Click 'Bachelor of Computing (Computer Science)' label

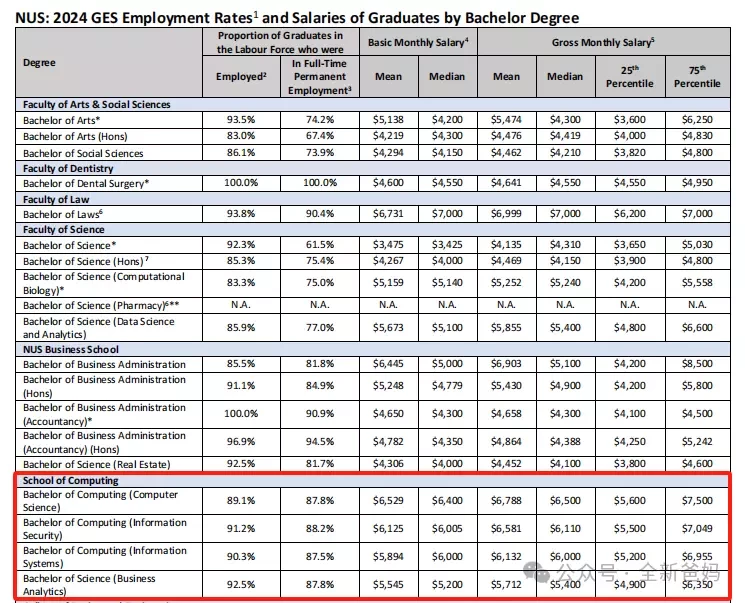click(100, 501)
